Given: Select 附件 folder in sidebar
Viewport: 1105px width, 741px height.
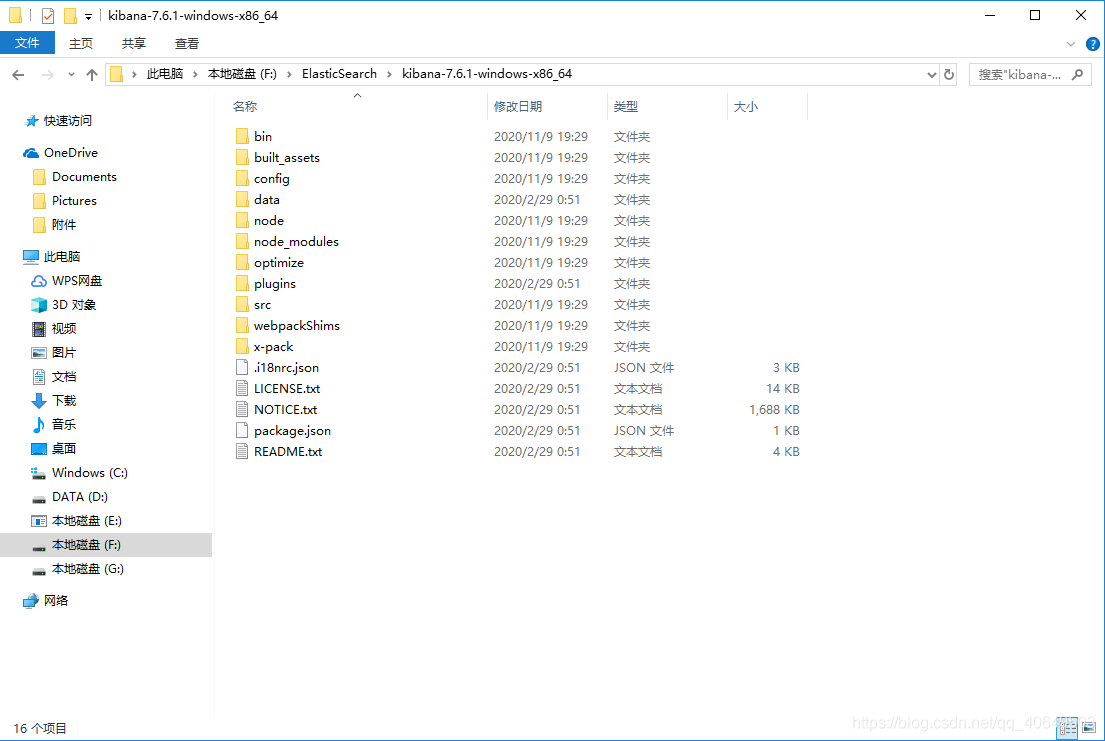Looking at the screenshot, I should (63, 225).
